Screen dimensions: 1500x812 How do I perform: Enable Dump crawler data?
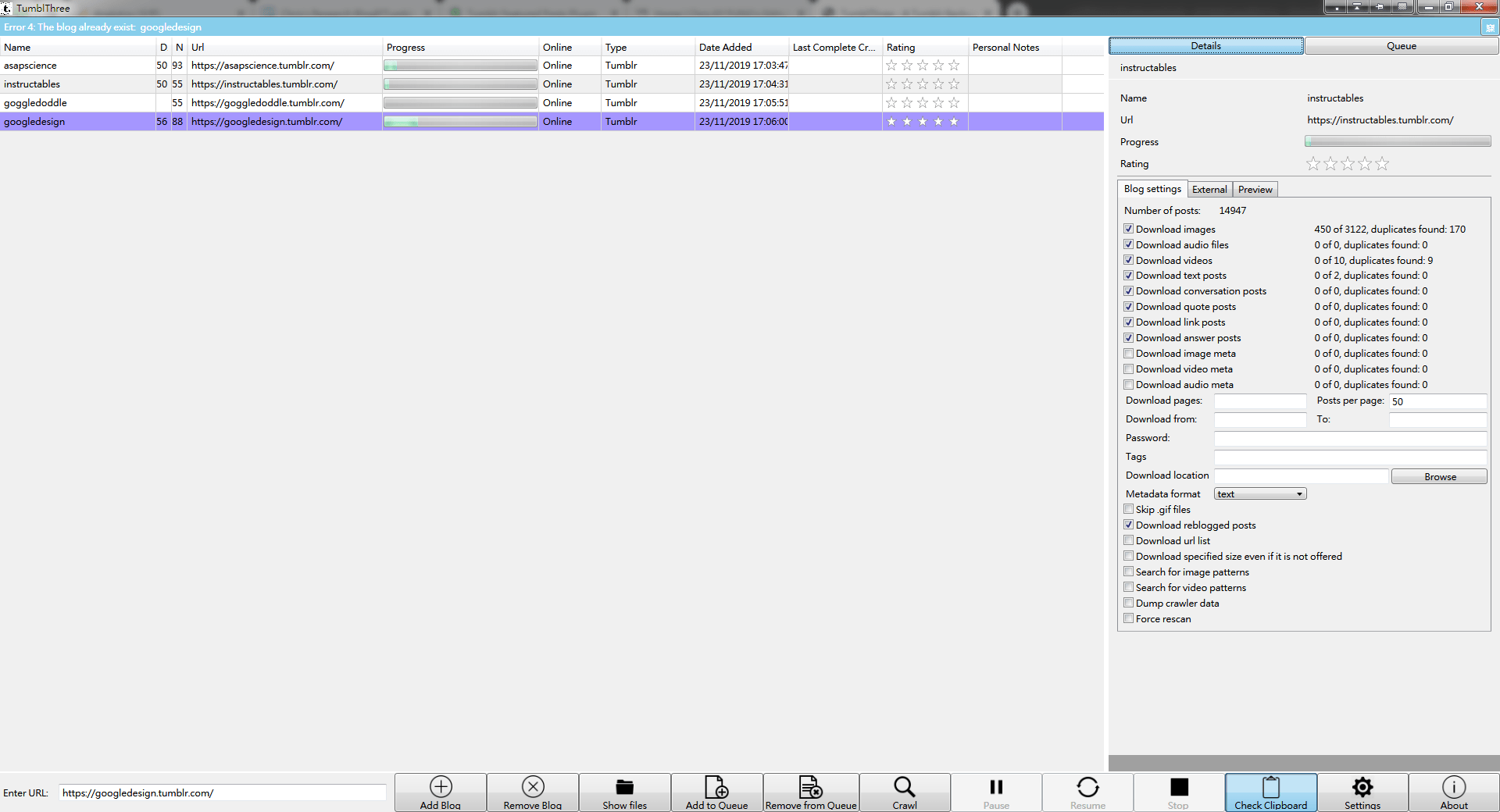(1128, 603)
